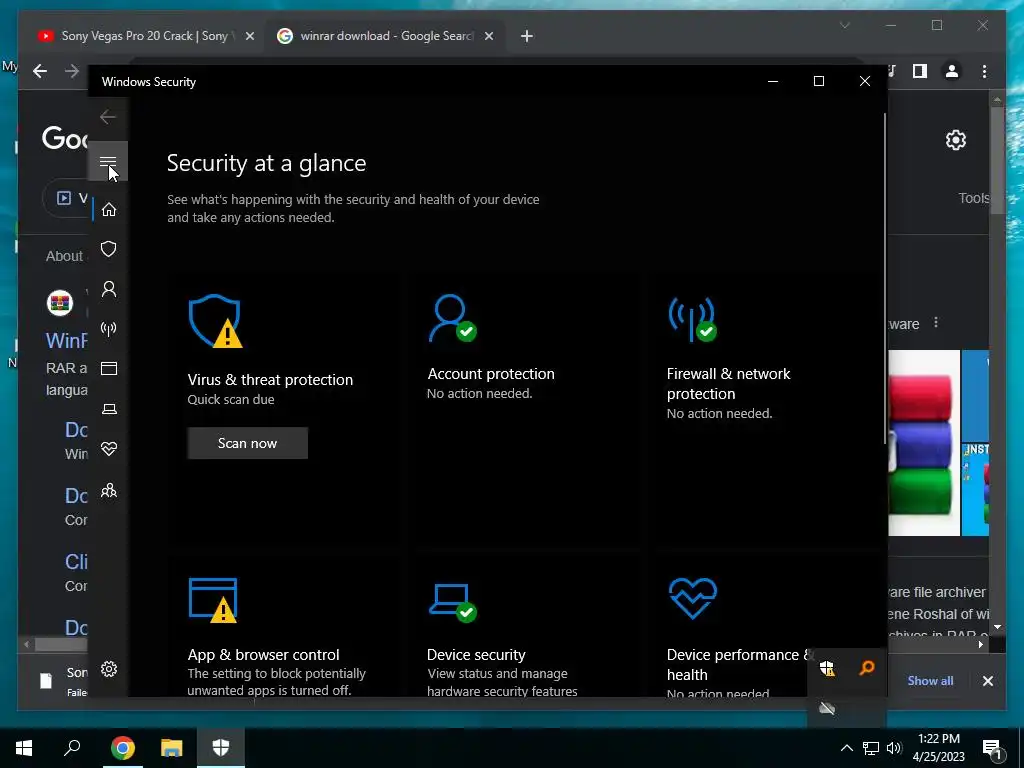Viewport: 1024px width, 768px height.
Task: Open Account protection person sidebar icon
Action: [x=109, y=289]
